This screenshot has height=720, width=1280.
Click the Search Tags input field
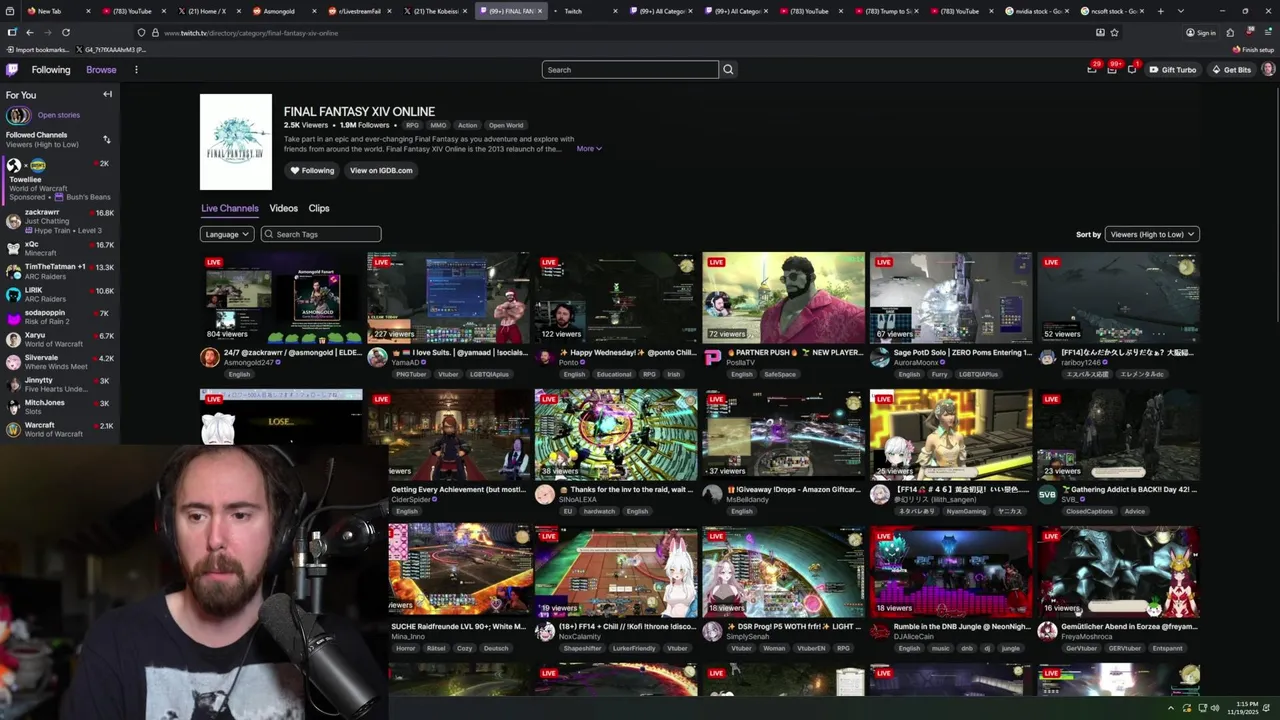click(x=321, y=234)
